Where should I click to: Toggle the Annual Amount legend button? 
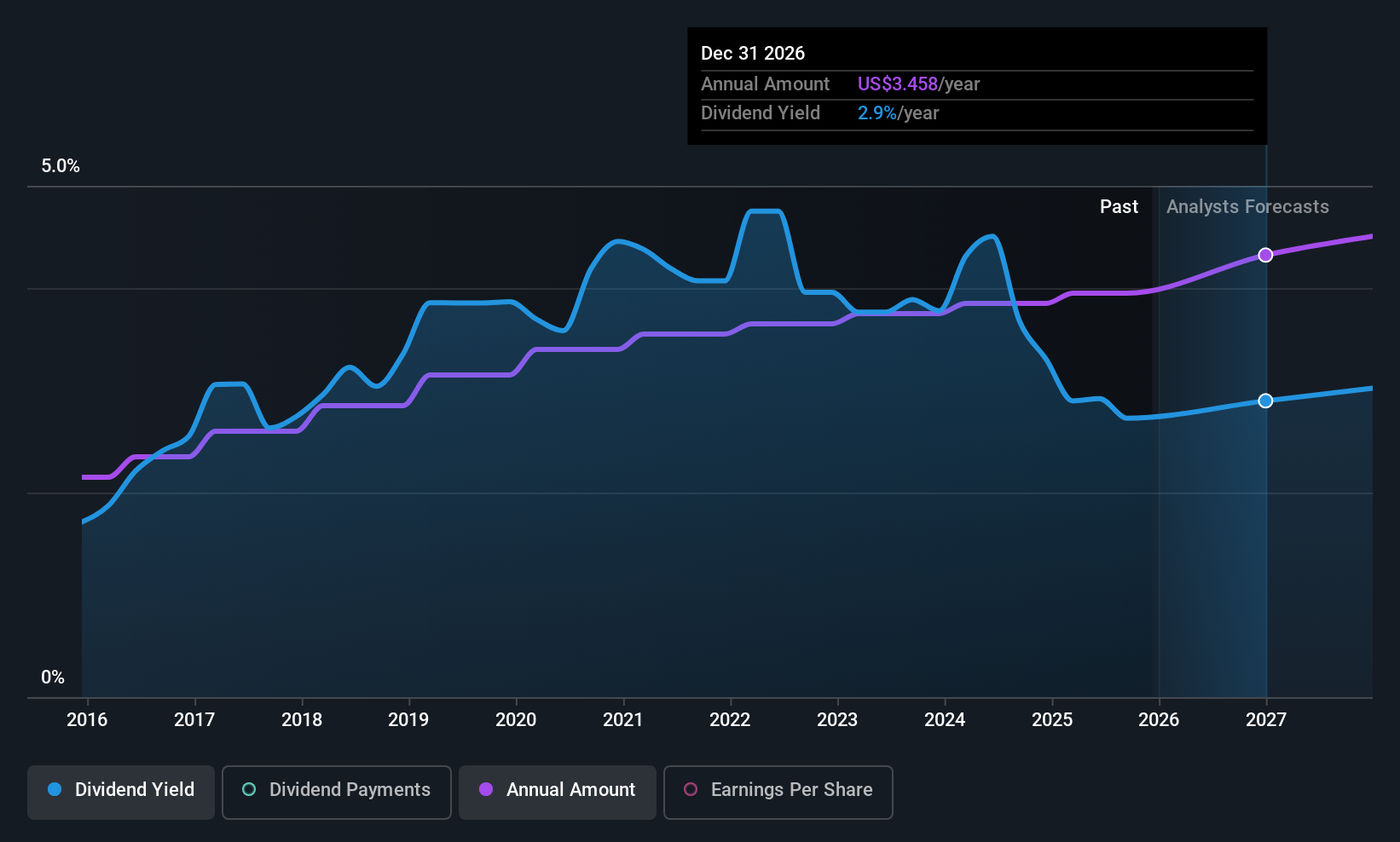point(558,792)
